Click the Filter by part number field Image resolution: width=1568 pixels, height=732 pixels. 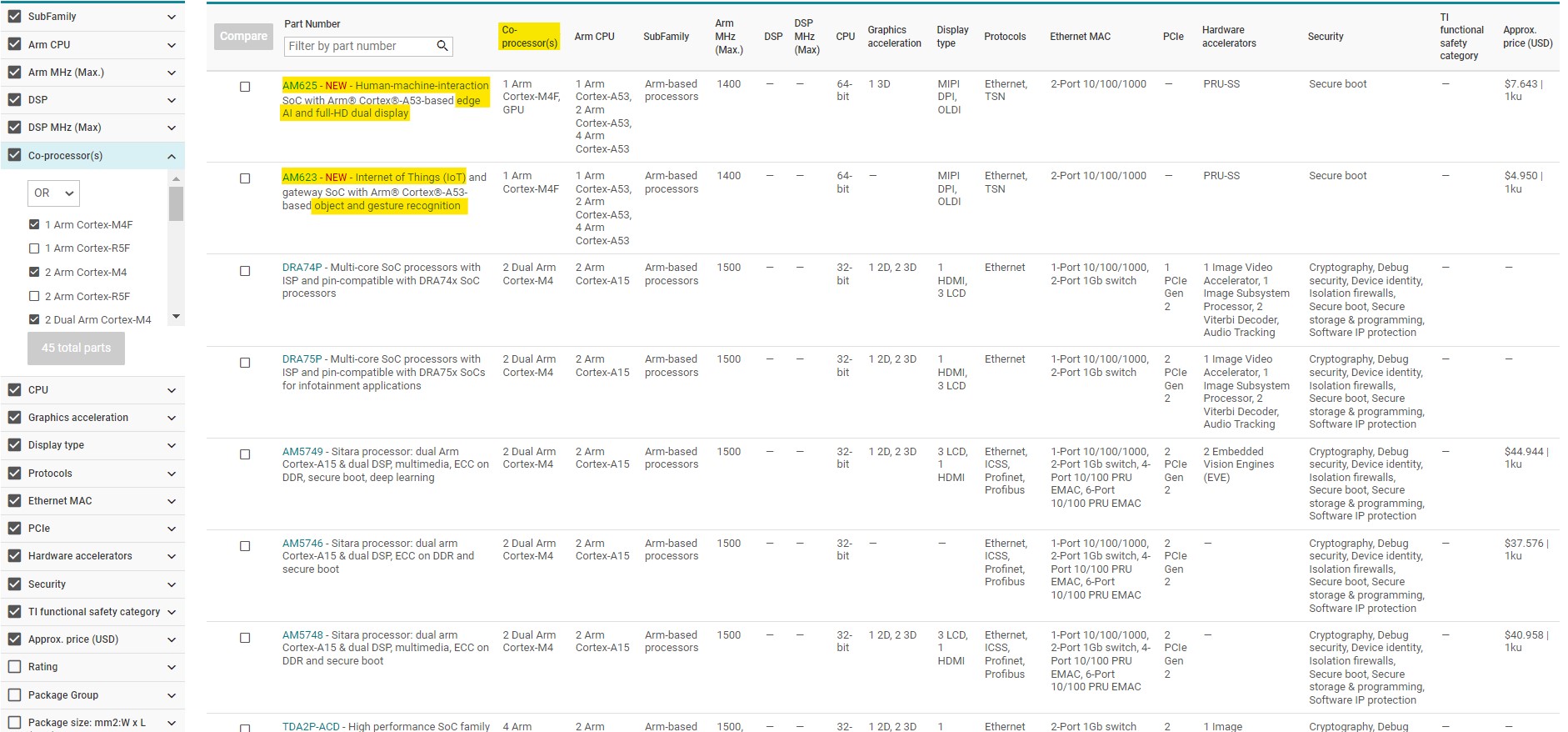358,46
